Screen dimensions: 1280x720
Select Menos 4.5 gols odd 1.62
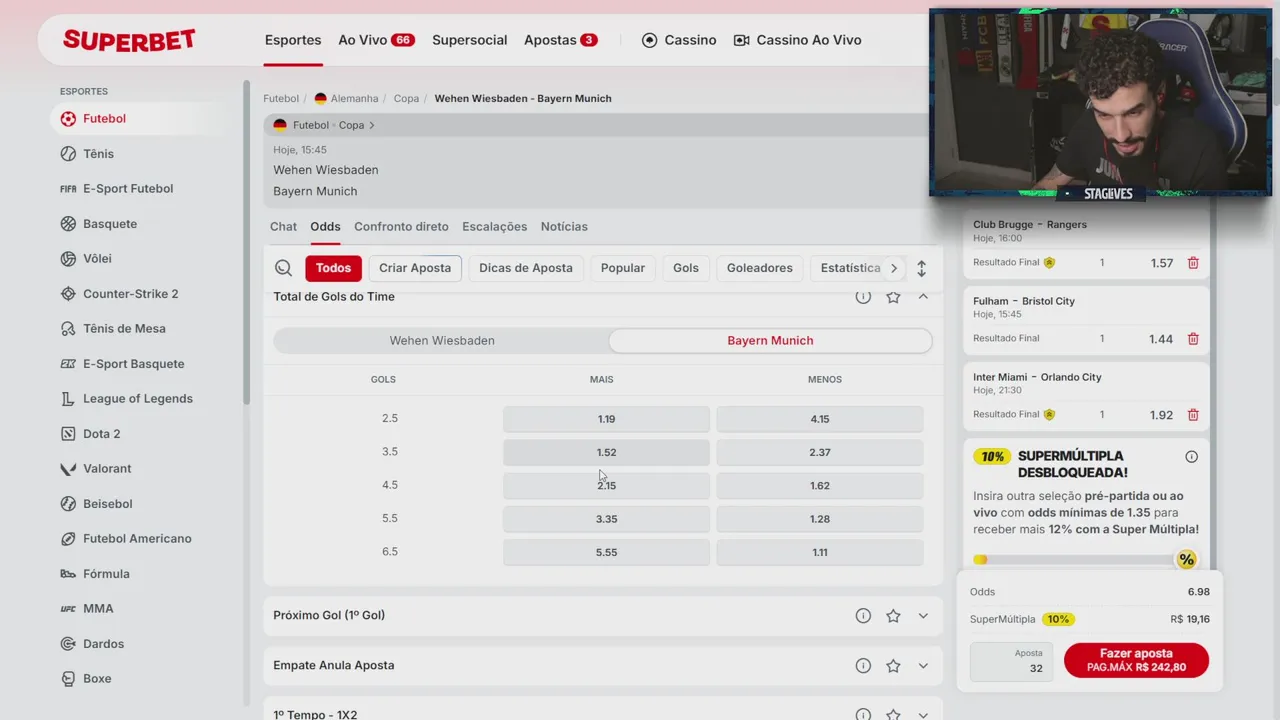[820, 486]
